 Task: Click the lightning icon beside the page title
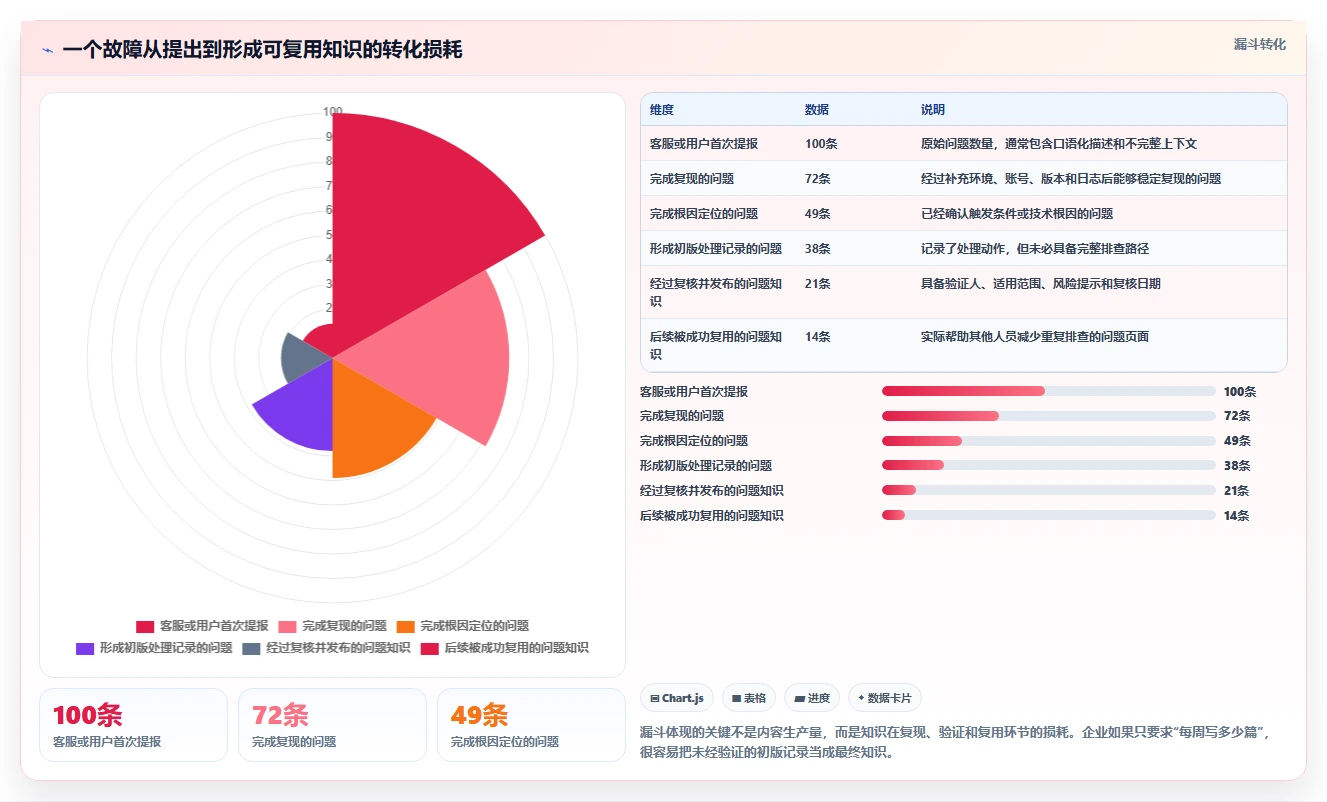tap(48, 50)
